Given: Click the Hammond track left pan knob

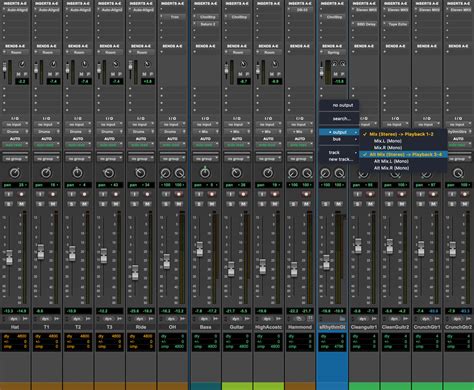Looking at the screenshot, I should point(293,173).
